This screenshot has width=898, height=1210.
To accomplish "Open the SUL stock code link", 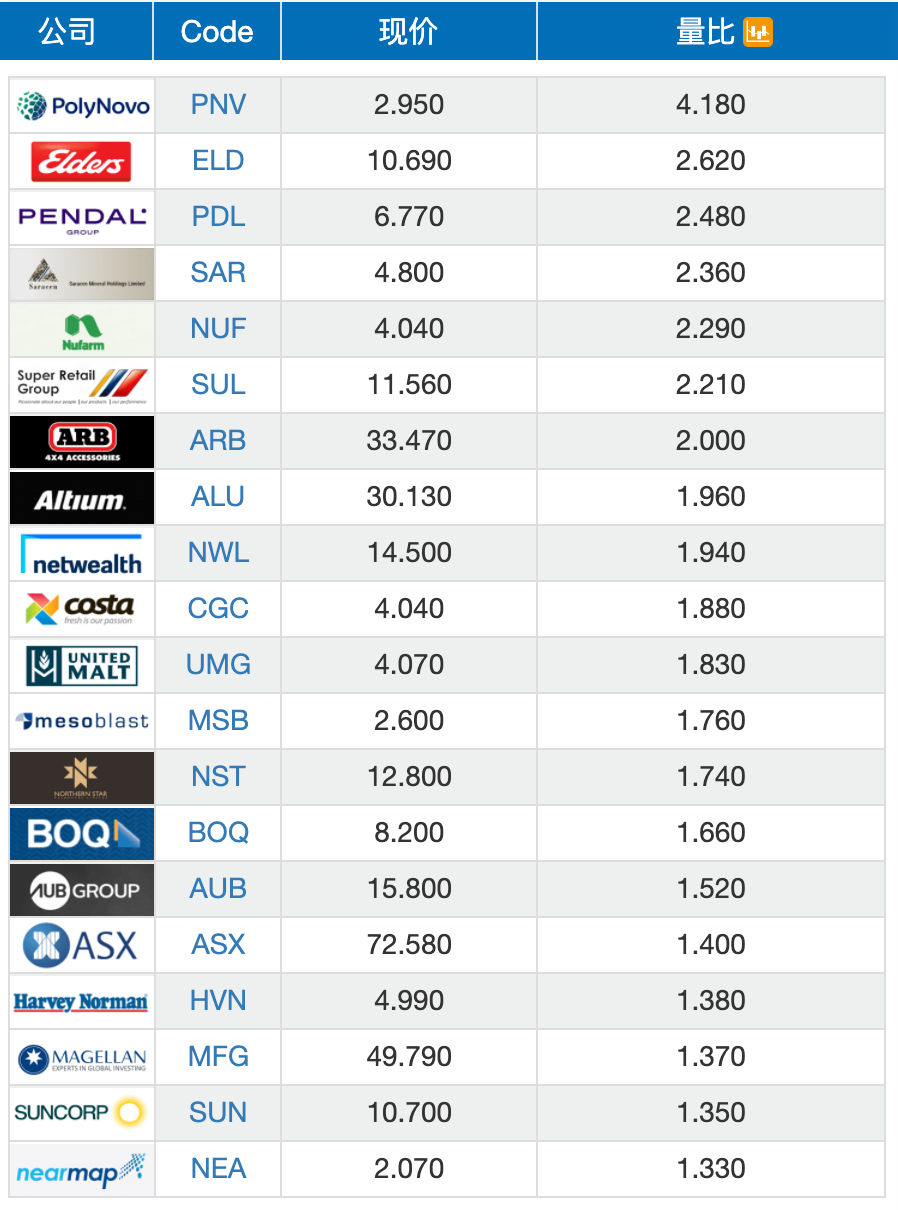I will click(218, 385).
